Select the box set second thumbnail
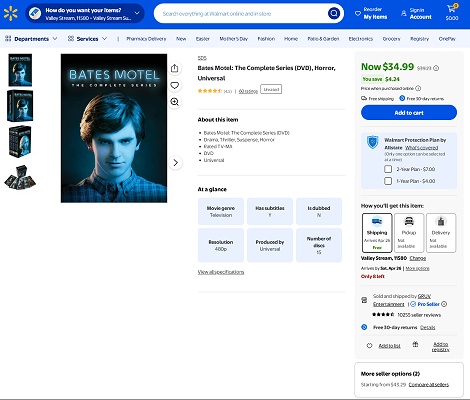 (x=20, y=106)
